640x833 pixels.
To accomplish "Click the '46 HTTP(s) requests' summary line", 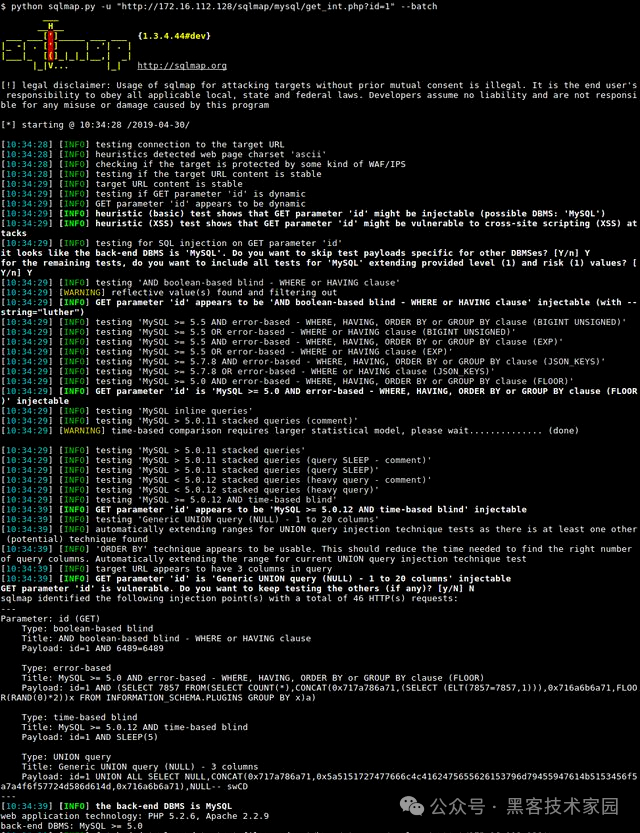I will point(229,599).
